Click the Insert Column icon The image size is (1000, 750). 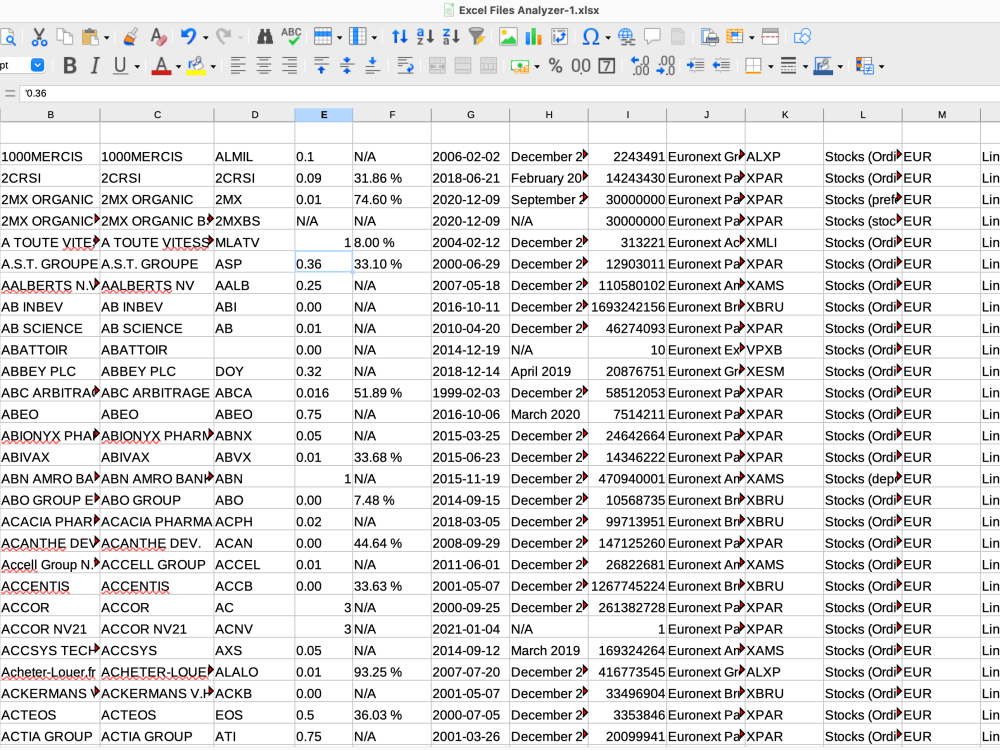pos(358,37)
